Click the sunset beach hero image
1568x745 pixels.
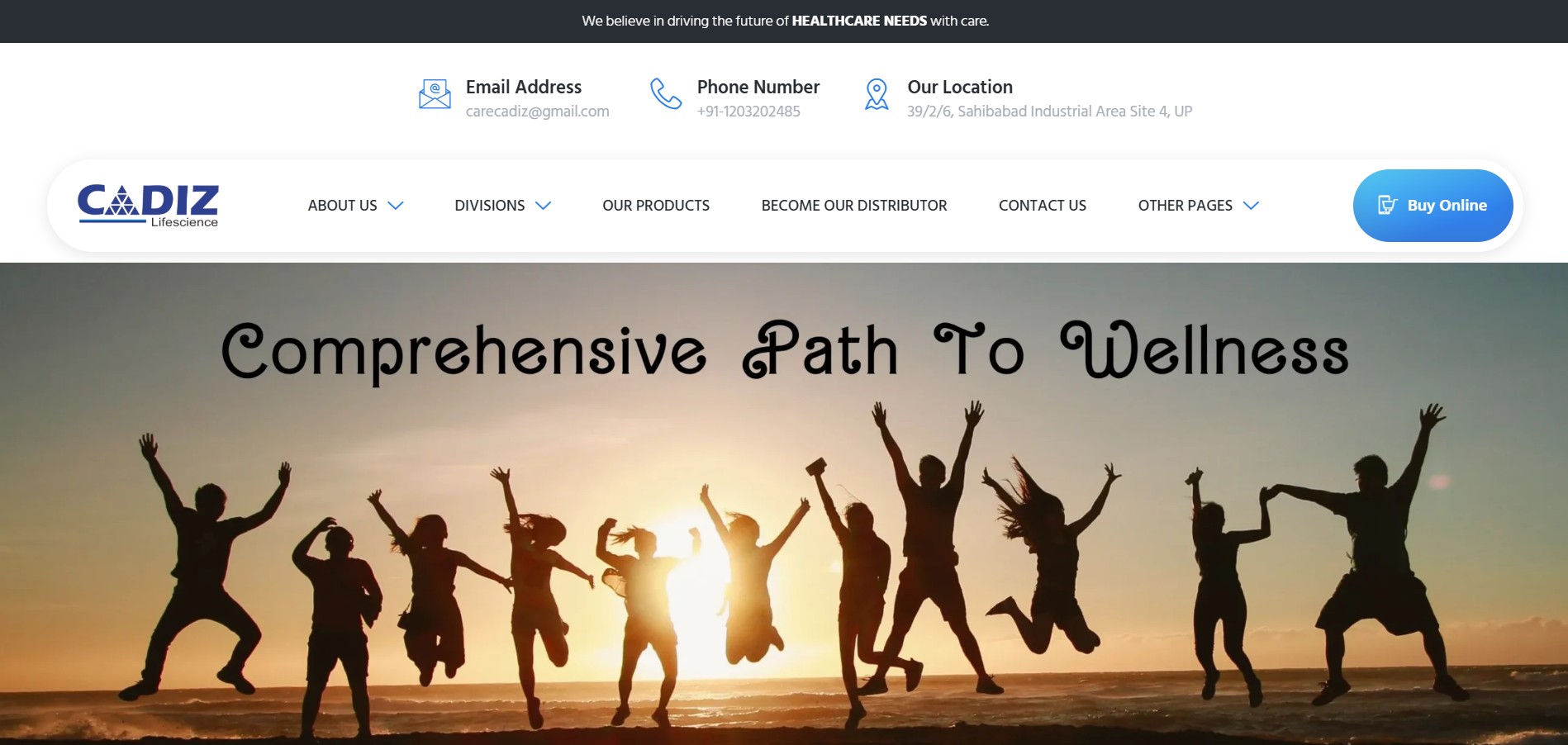[x=784, y=562]
